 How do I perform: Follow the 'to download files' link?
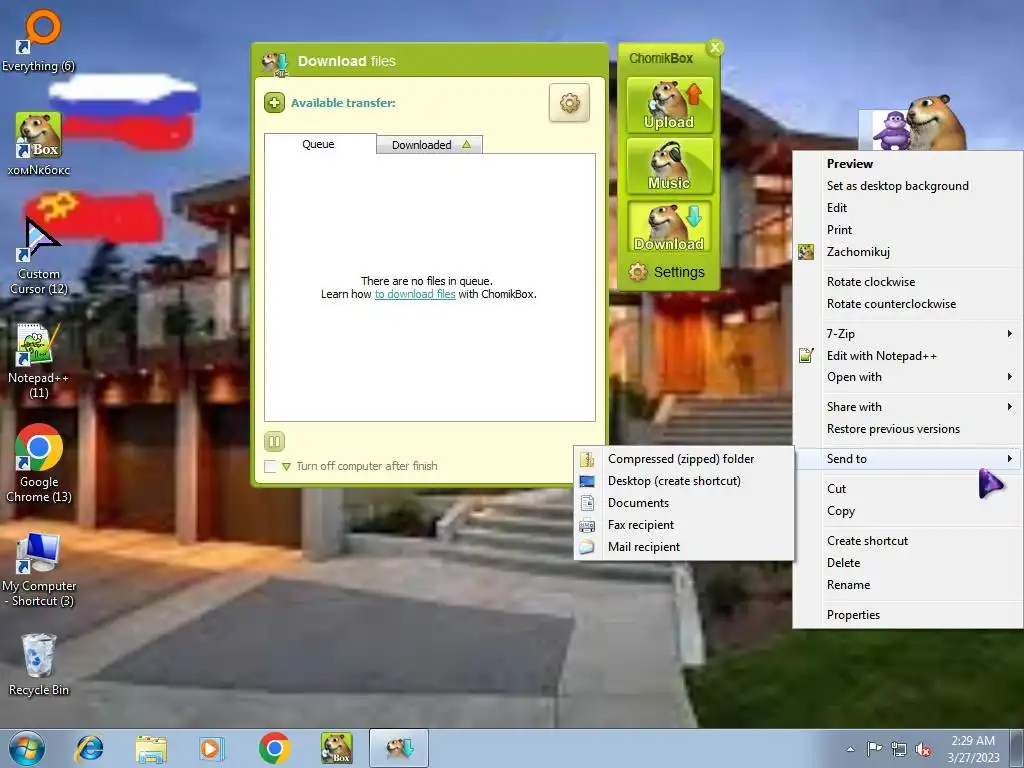[x=415, y=295]
